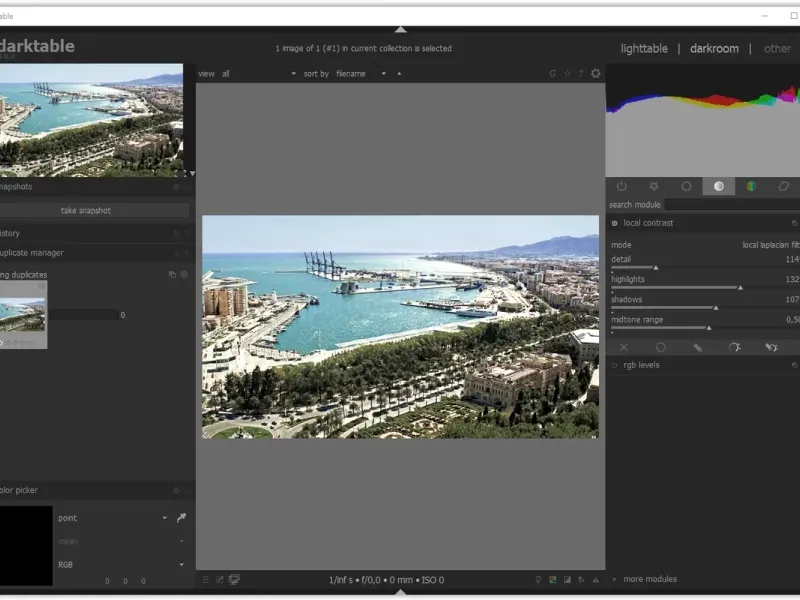The height and width of the screenshot is (600, 800).
Task: Toggle image grouping G icon
Action: [x=553, y=73]
